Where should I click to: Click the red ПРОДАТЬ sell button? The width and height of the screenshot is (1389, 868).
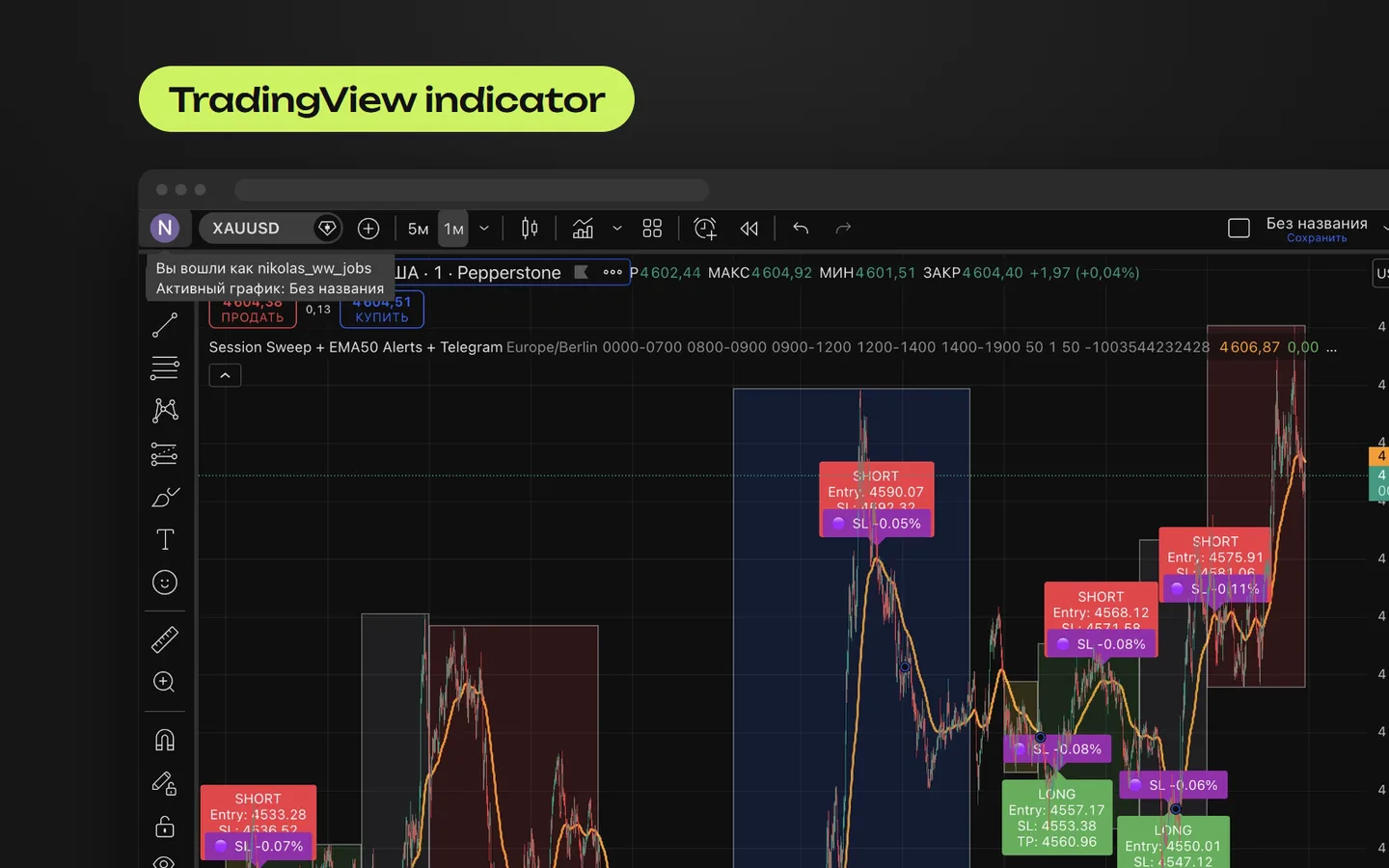(x=253, y=310)
